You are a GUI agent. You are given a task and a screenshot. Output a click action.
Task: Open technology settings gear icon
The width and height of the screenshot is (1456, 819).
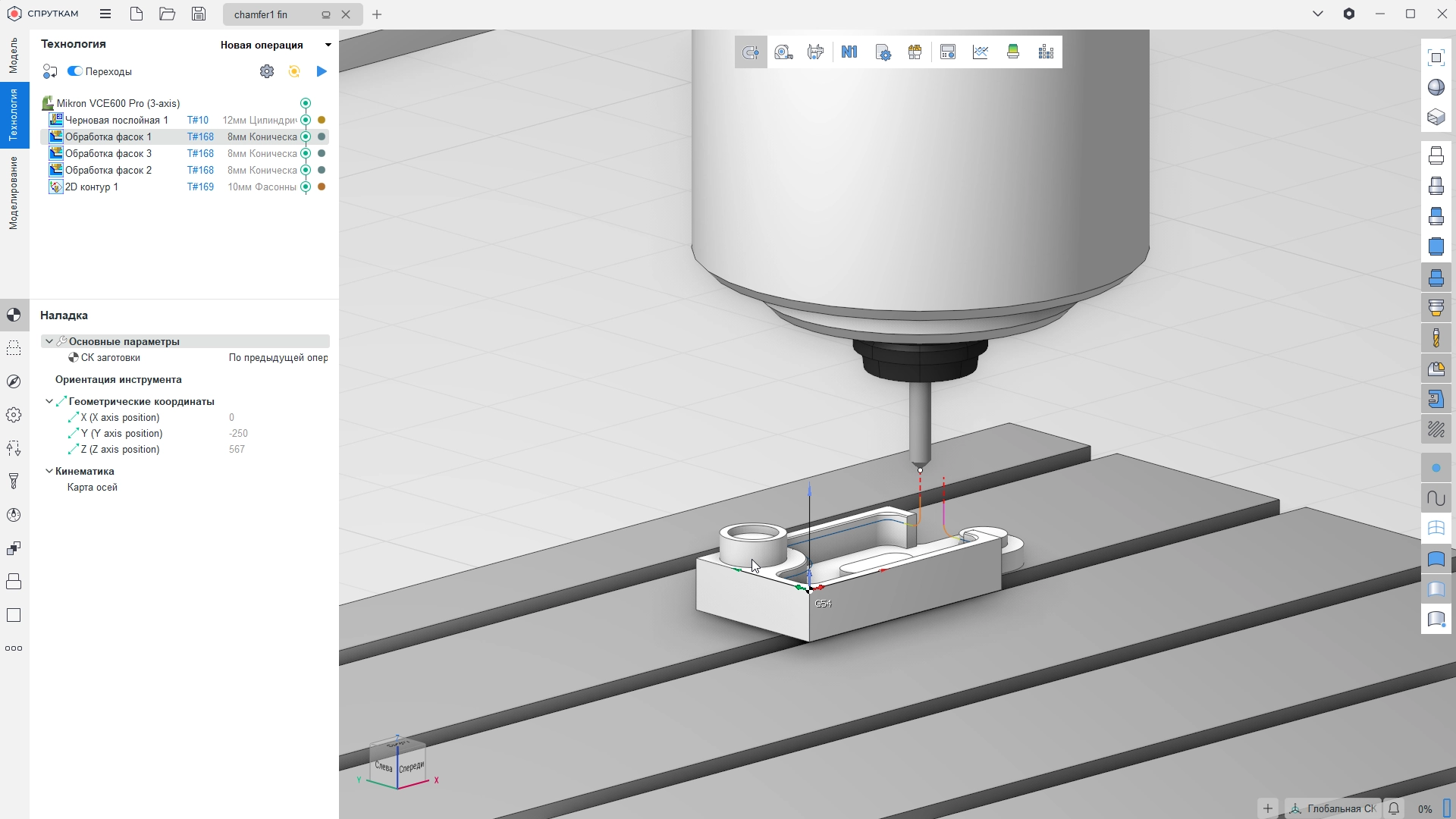pos(267,71)
